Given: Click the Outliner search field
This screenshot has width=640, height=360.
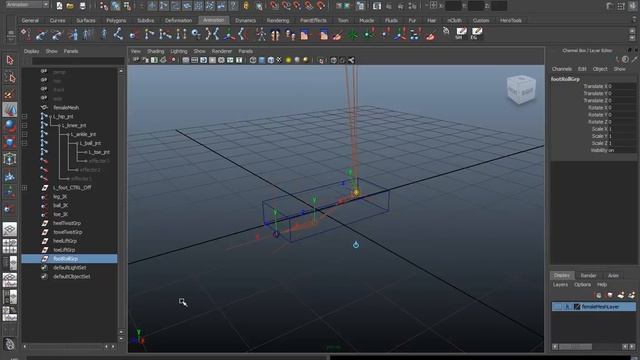Looking at the screenshot, I should pyautogui.click(x=78, y=61).
